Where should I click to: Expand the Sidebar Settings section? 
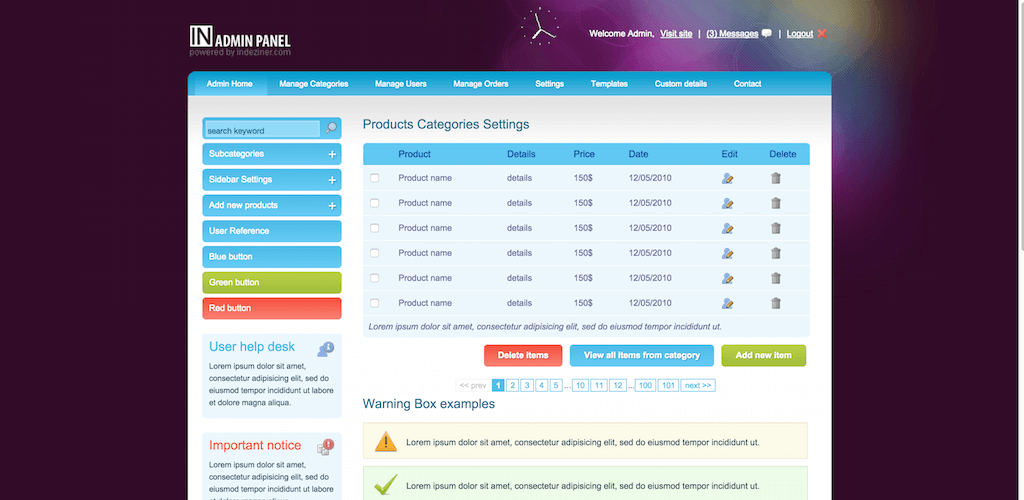point(272,180)
